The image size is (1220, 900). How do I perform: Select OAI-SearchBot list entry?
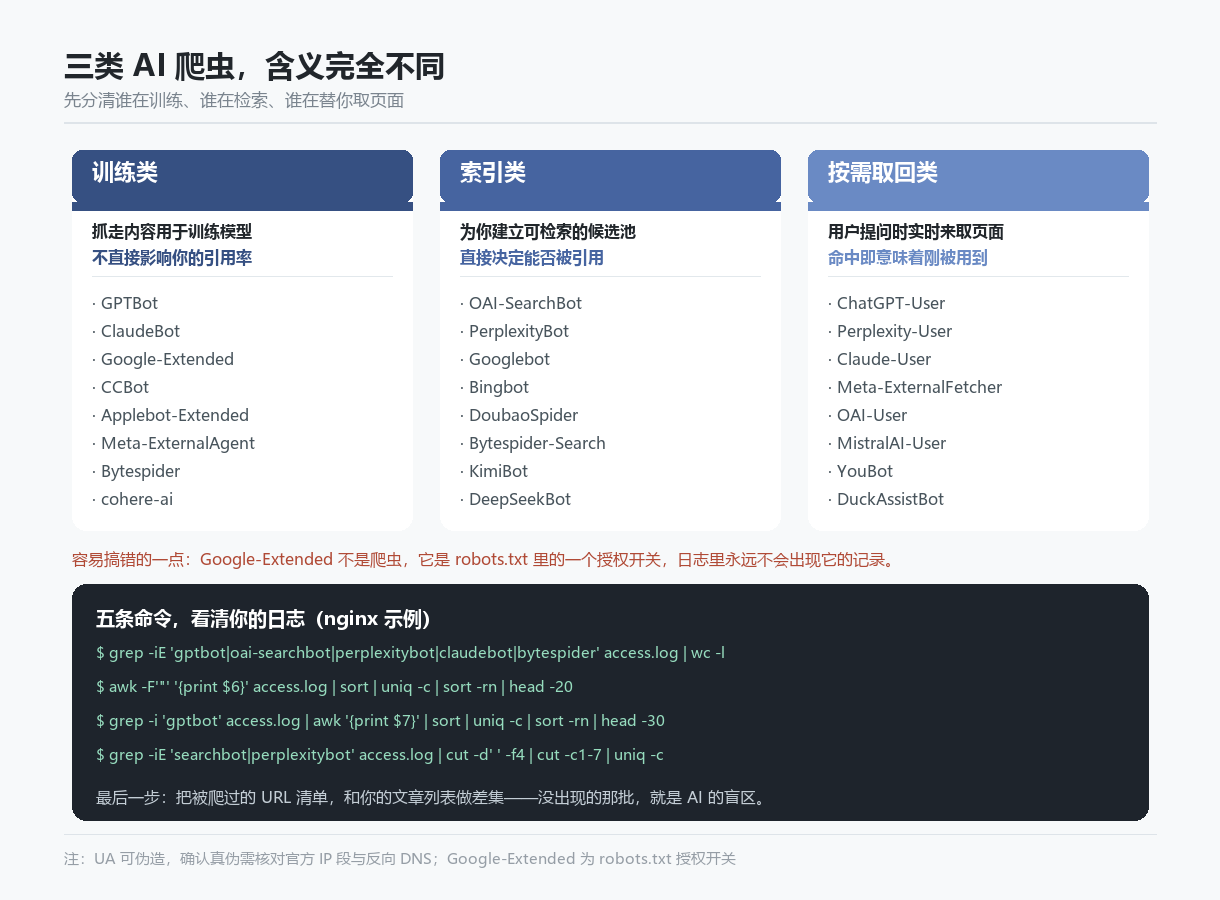(x=521, y=303)
